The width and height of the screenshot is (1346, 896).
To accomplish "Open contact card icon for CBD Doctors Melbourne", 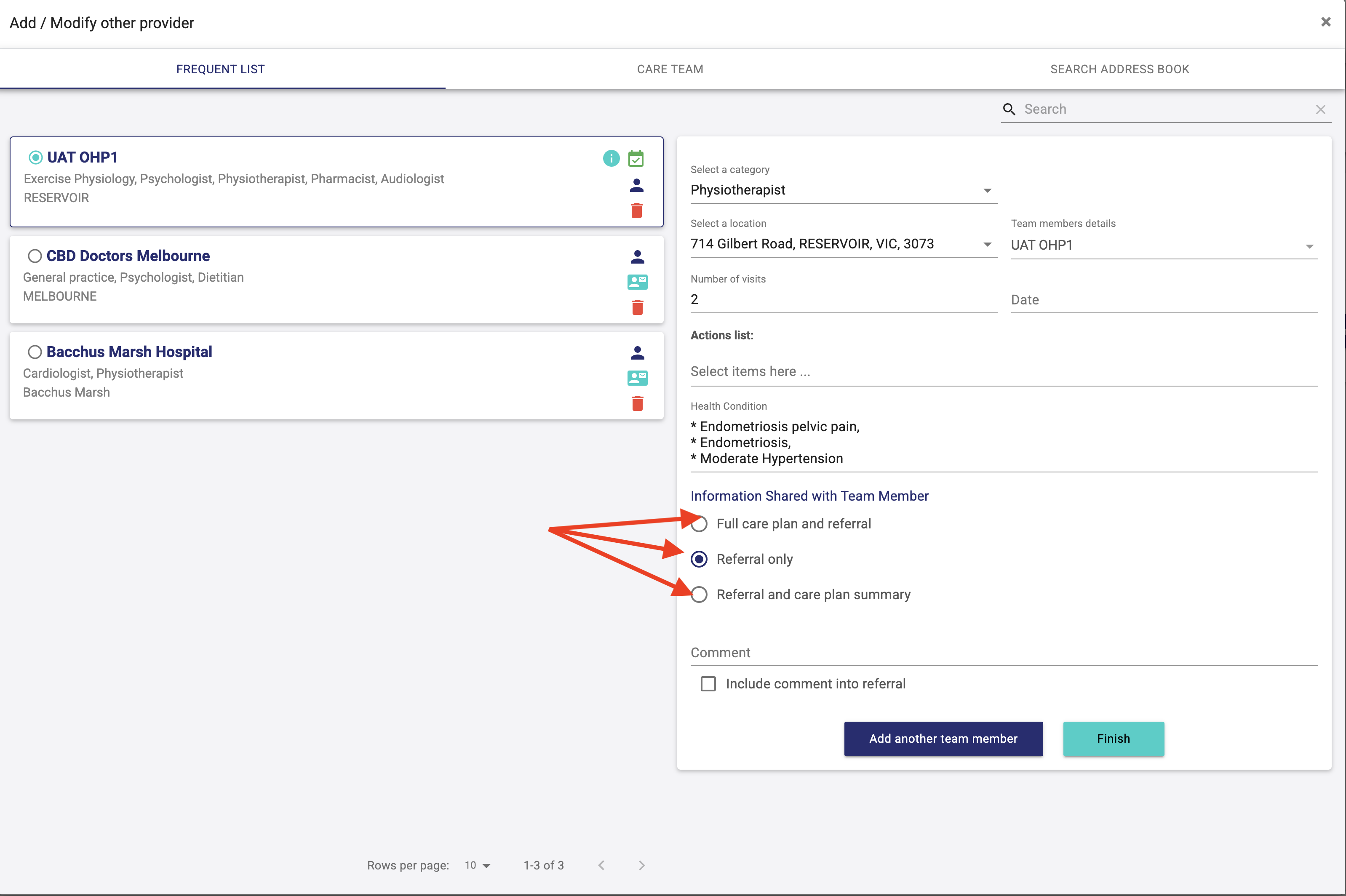I will point(637,282).
